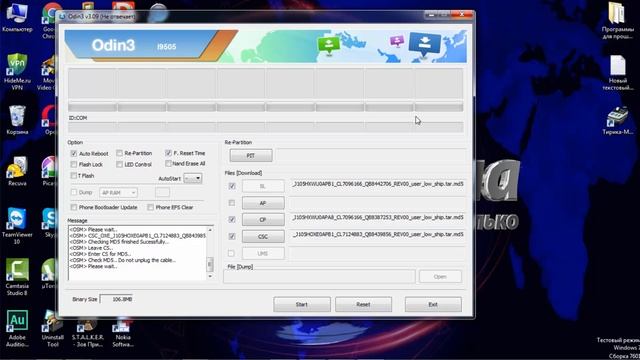Launch Adobe Audition desktop icon
640x360 pixels.
[17, 328]
